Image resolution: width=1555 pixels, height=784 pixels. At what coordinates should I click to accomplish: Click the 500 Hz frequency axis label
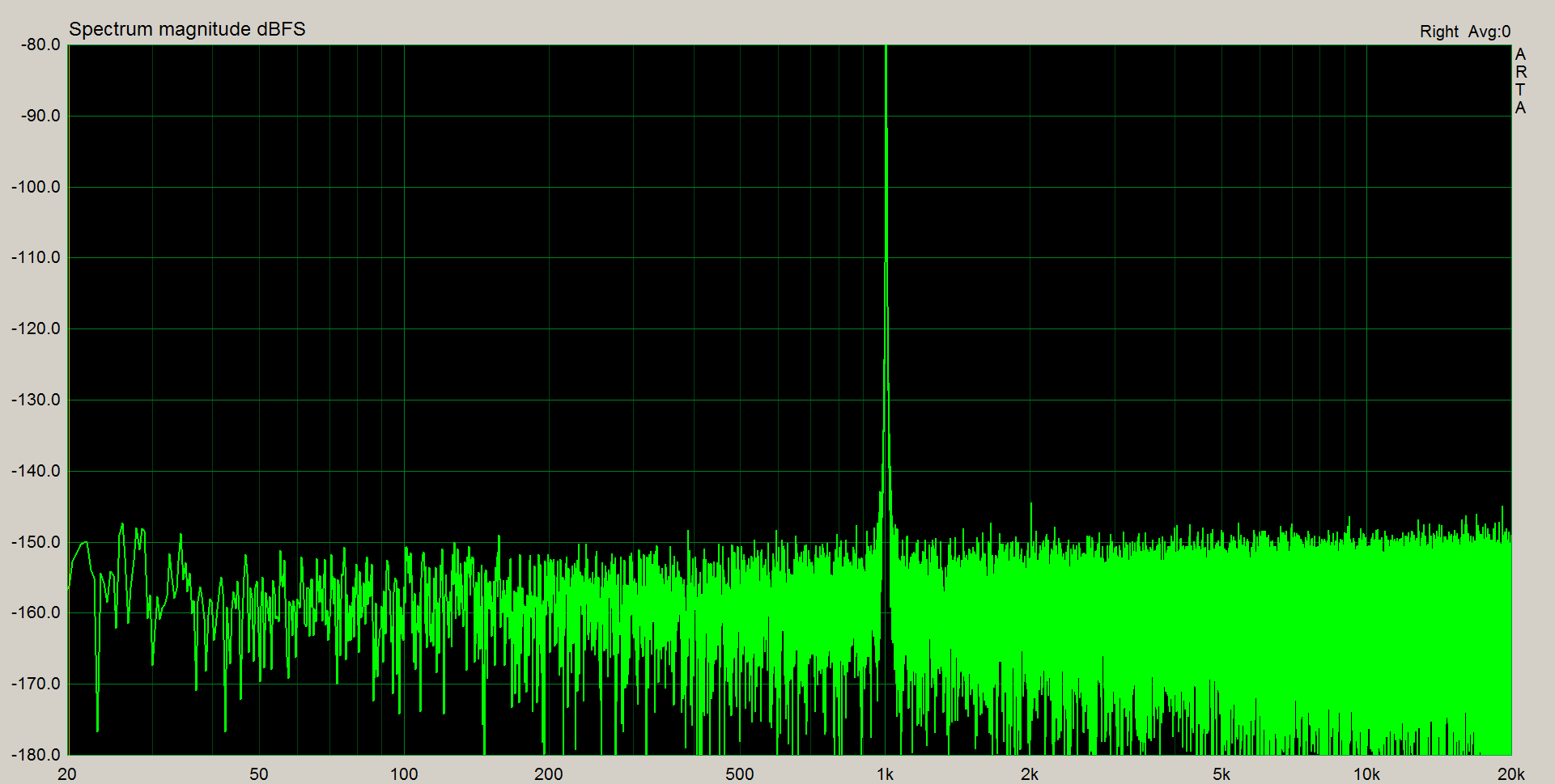740,774
